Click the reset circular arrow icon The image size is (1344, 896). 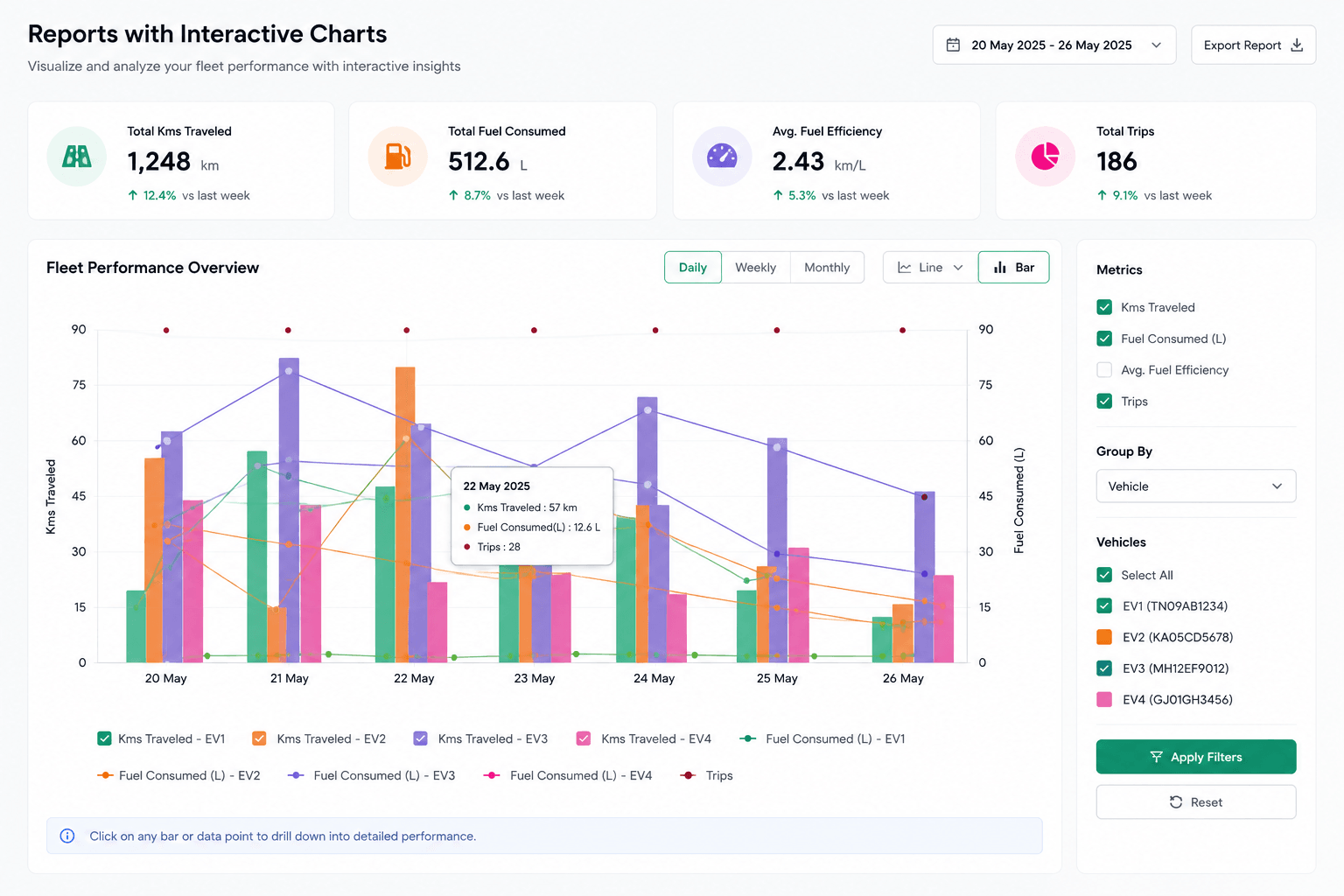tap(1176, 802)
